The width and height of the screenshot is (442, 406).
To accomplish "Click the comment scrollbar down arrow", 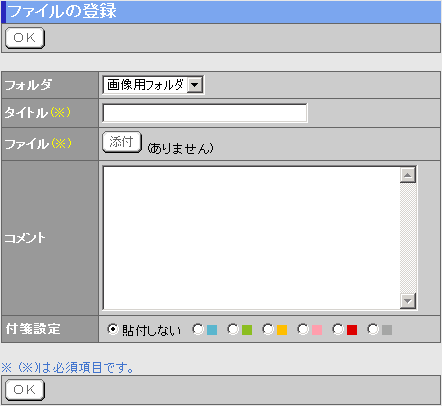I will (x=408, y=301).
